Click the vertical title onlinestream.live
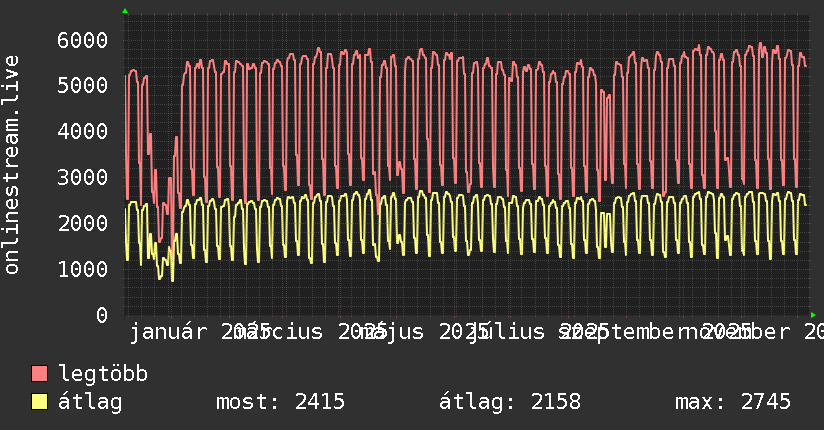This screenshot has height=430, width=824. coord(12,165)
